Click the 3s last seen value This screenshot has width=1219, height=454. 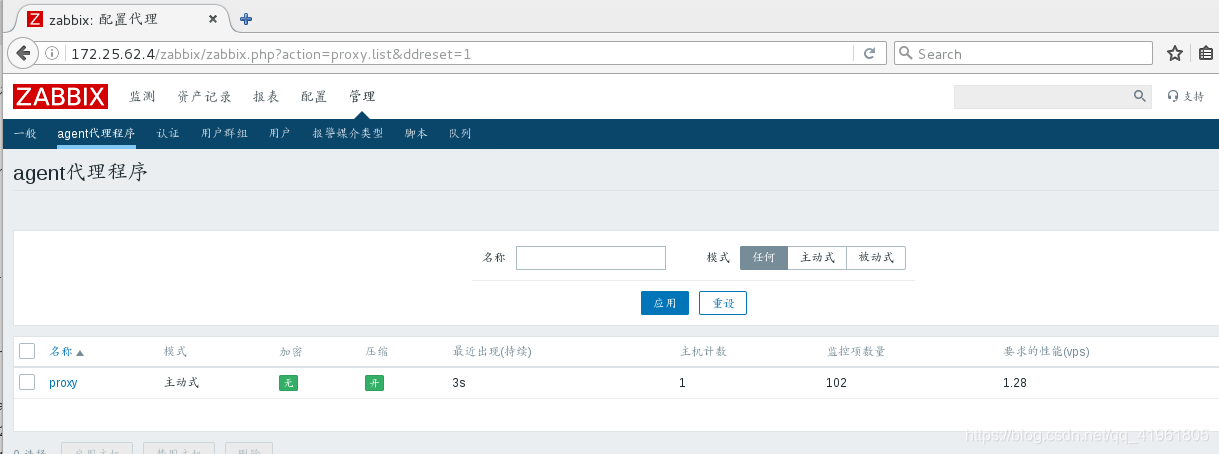click(x=459, y=383)
